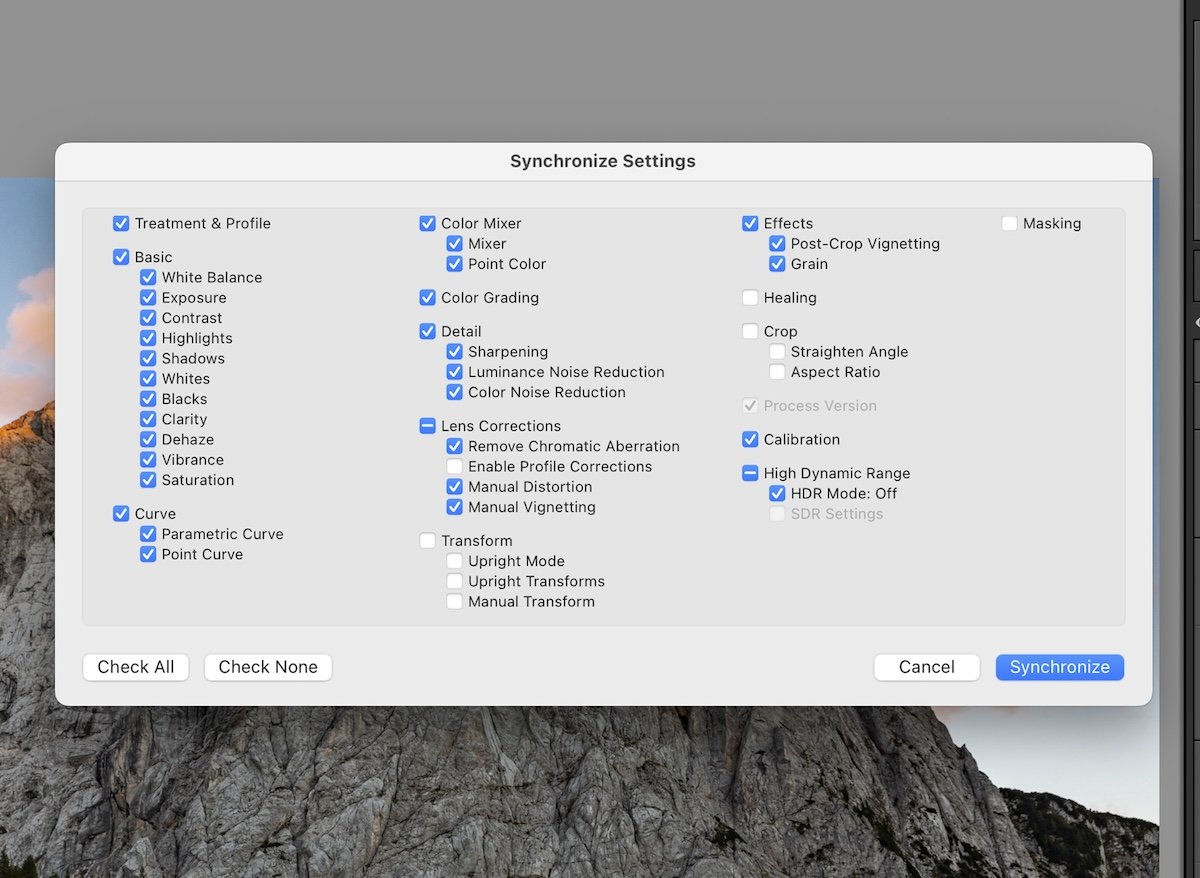Uncheck the Color Grading checkbox
Screen dimensions: 1200x878
click(x=428, y=298)
